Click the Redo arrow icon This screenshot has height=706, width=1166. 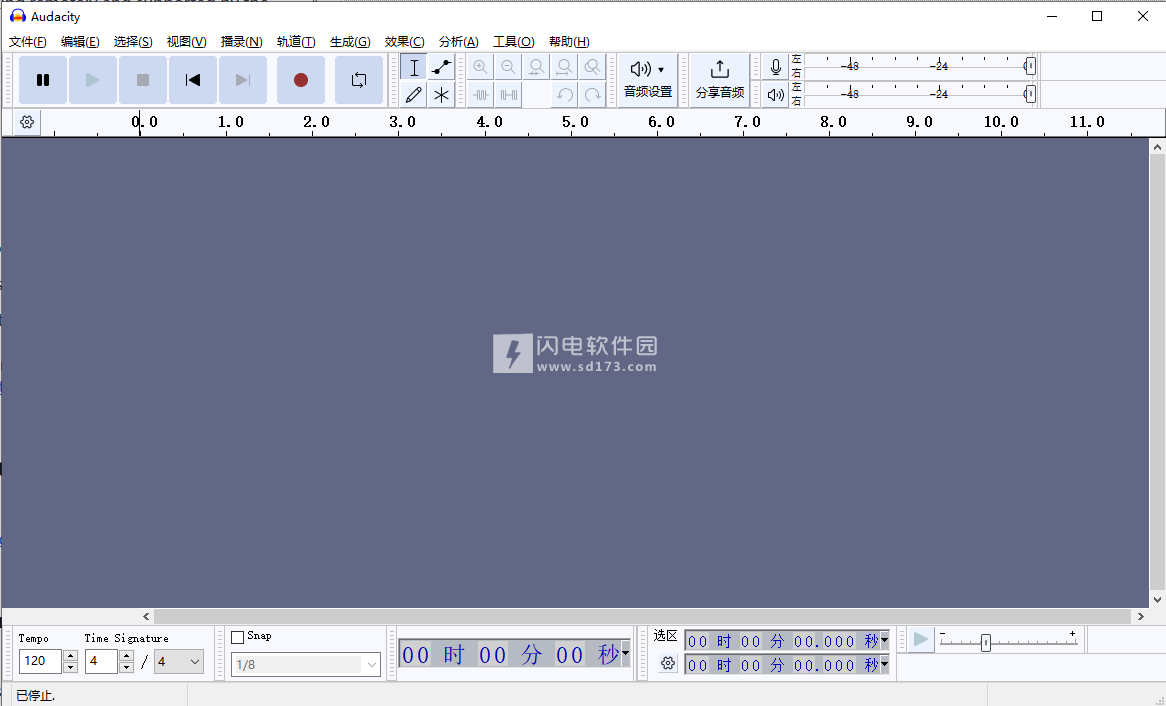593,95
